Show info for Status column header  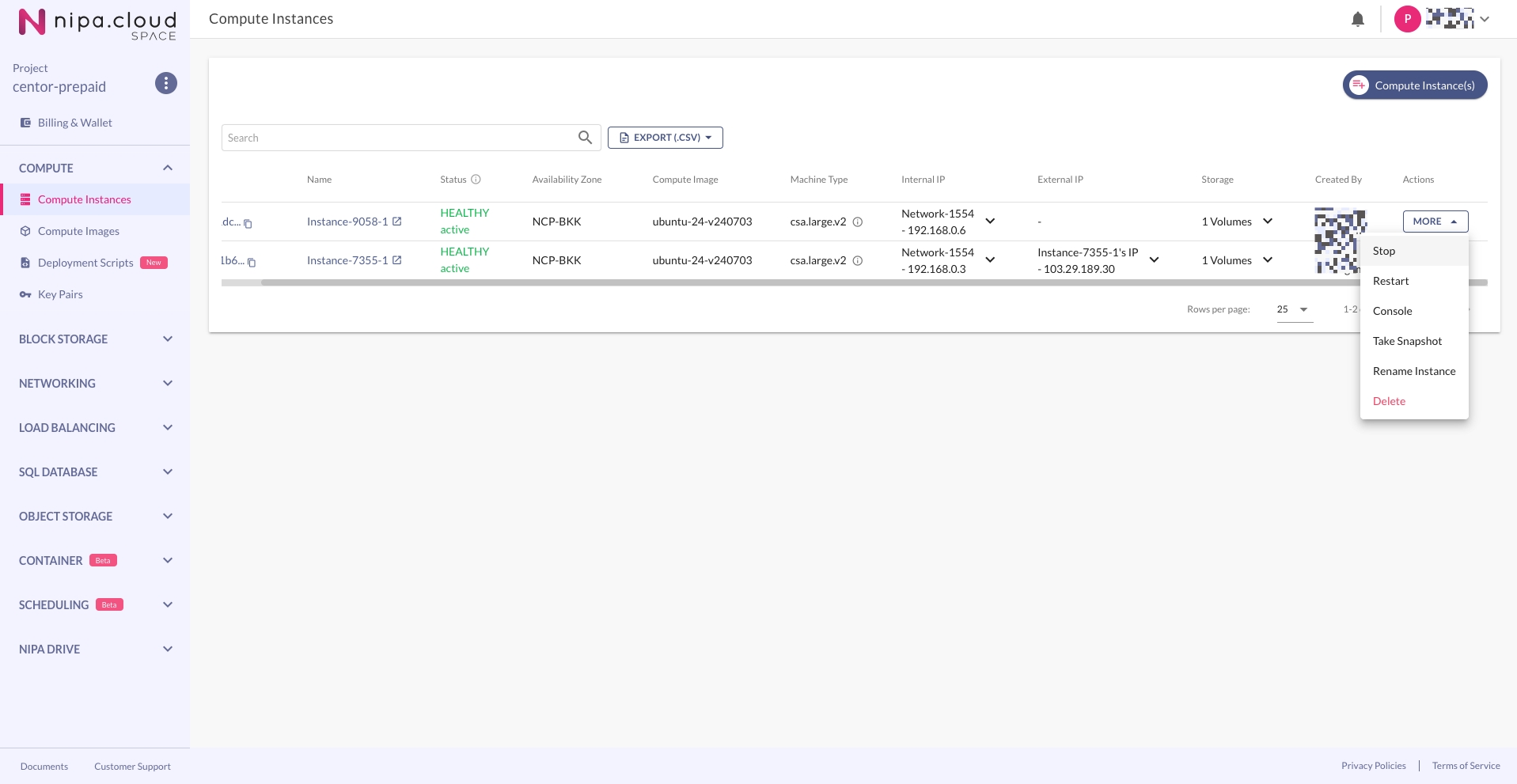(476, 180)
